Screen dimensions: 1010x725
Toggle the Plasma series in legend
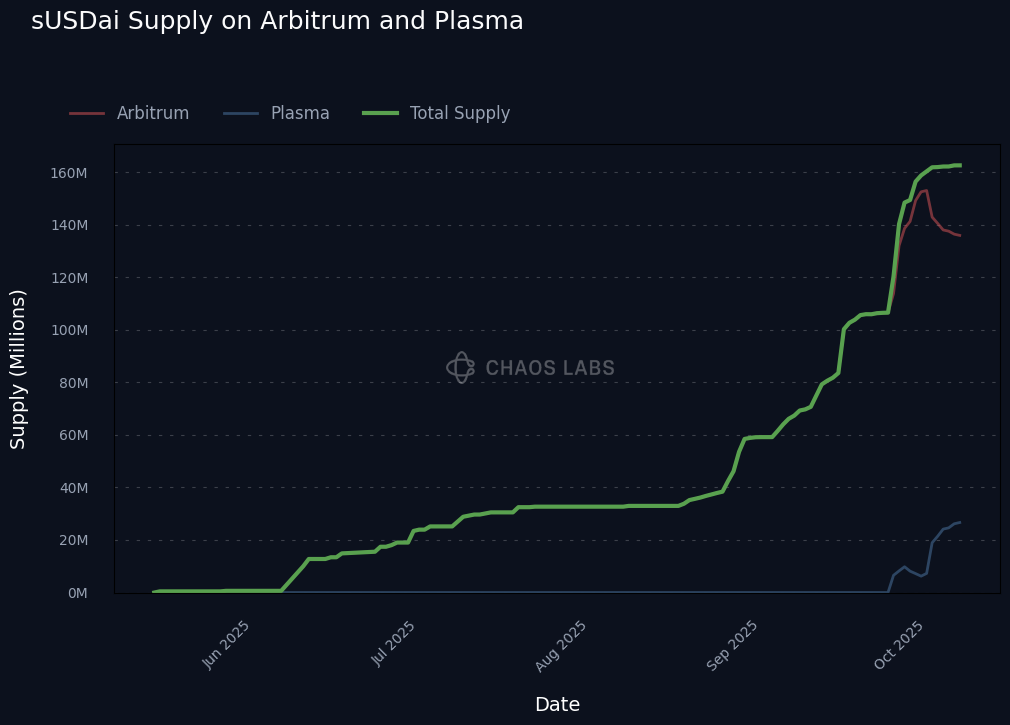pos(299,114)
